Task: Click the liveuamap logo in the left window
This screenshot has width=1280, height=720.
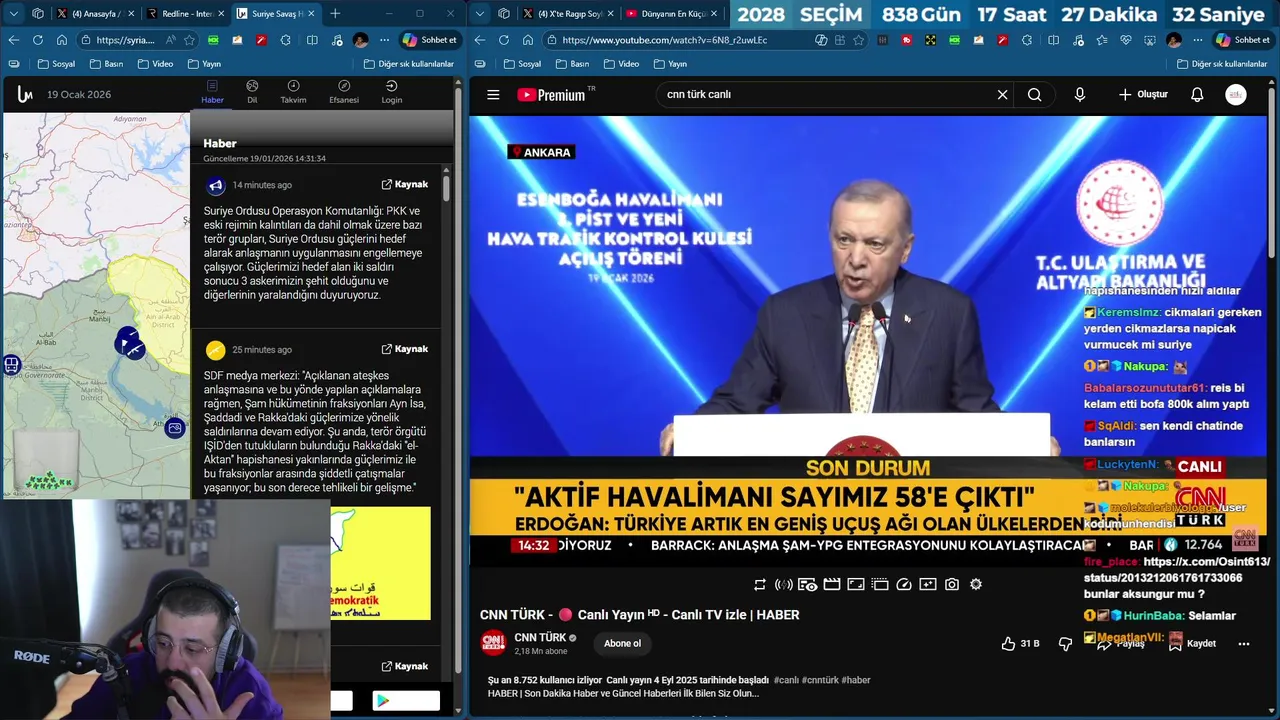Action: 25,94
